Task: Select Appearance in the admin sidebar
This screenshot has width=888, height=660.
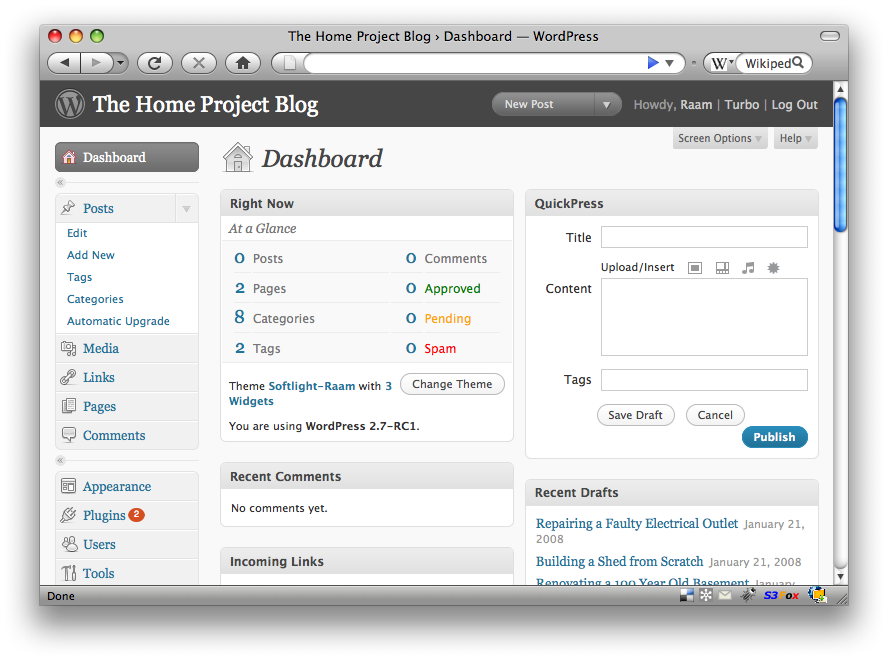Action: pos(117,487)
